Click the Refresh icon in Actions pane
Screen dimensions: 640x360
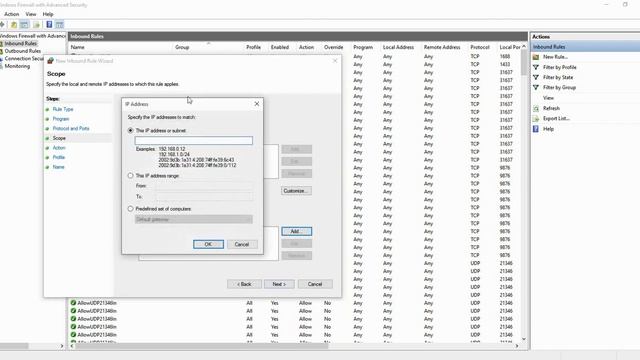click(536, 108)
